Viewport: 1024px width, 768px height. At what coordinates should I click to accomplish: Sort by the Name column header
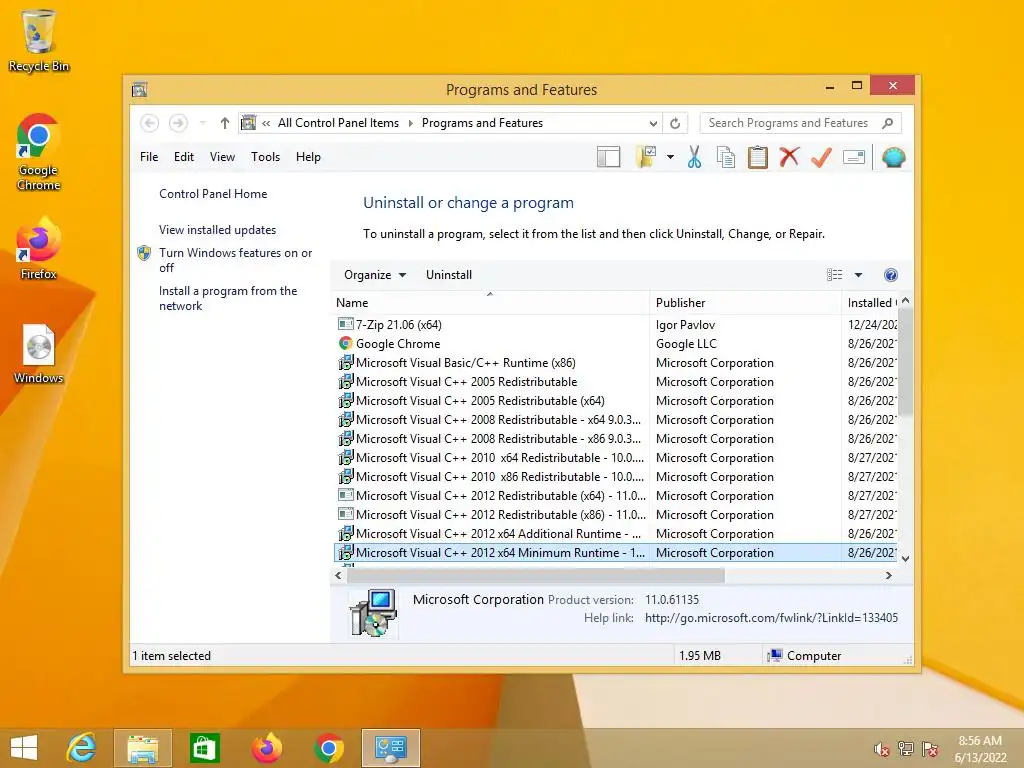[x=491, y=302]
